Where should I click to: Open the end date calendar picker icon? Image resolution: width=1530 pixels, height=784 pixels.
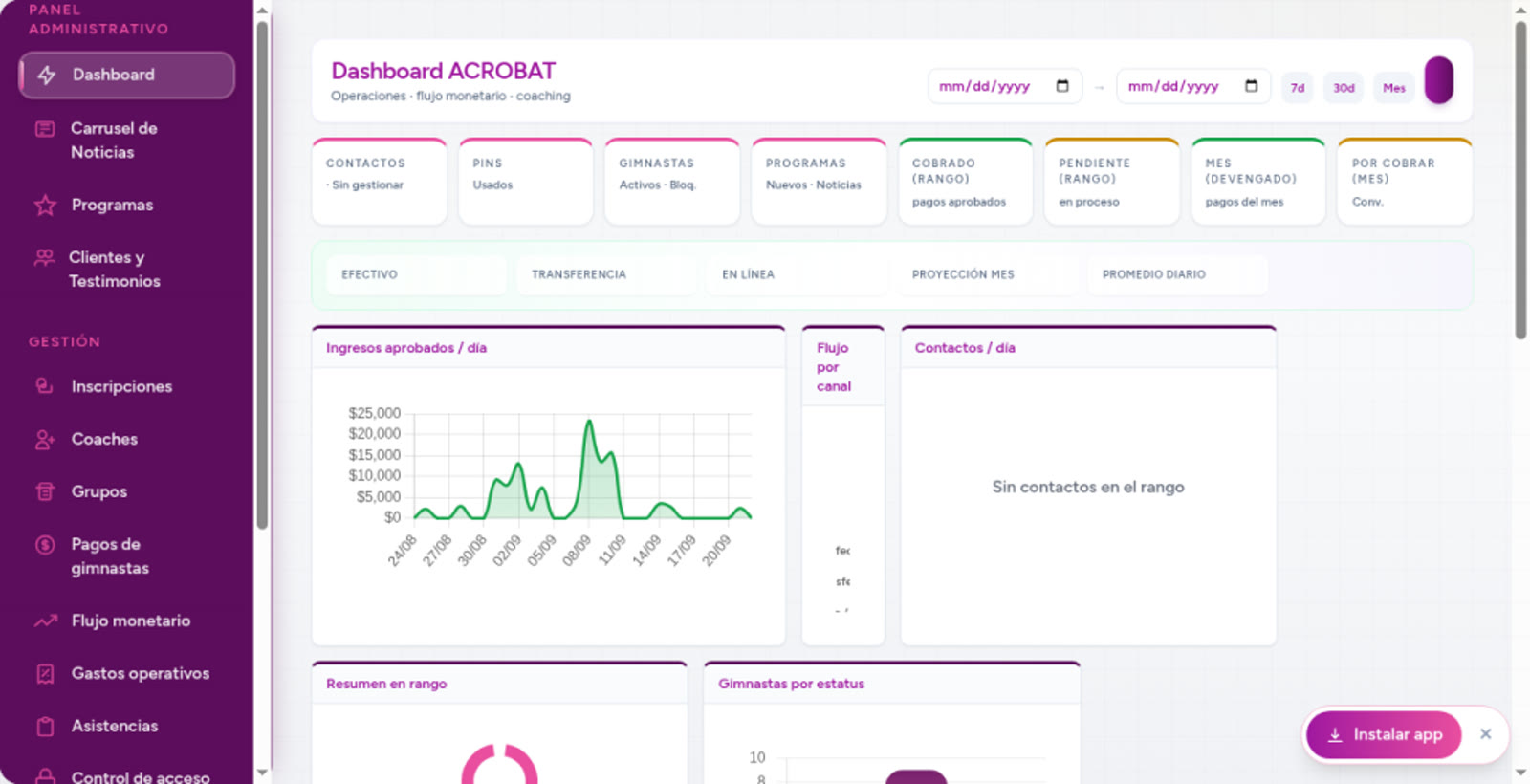(x=1251, y=86)
